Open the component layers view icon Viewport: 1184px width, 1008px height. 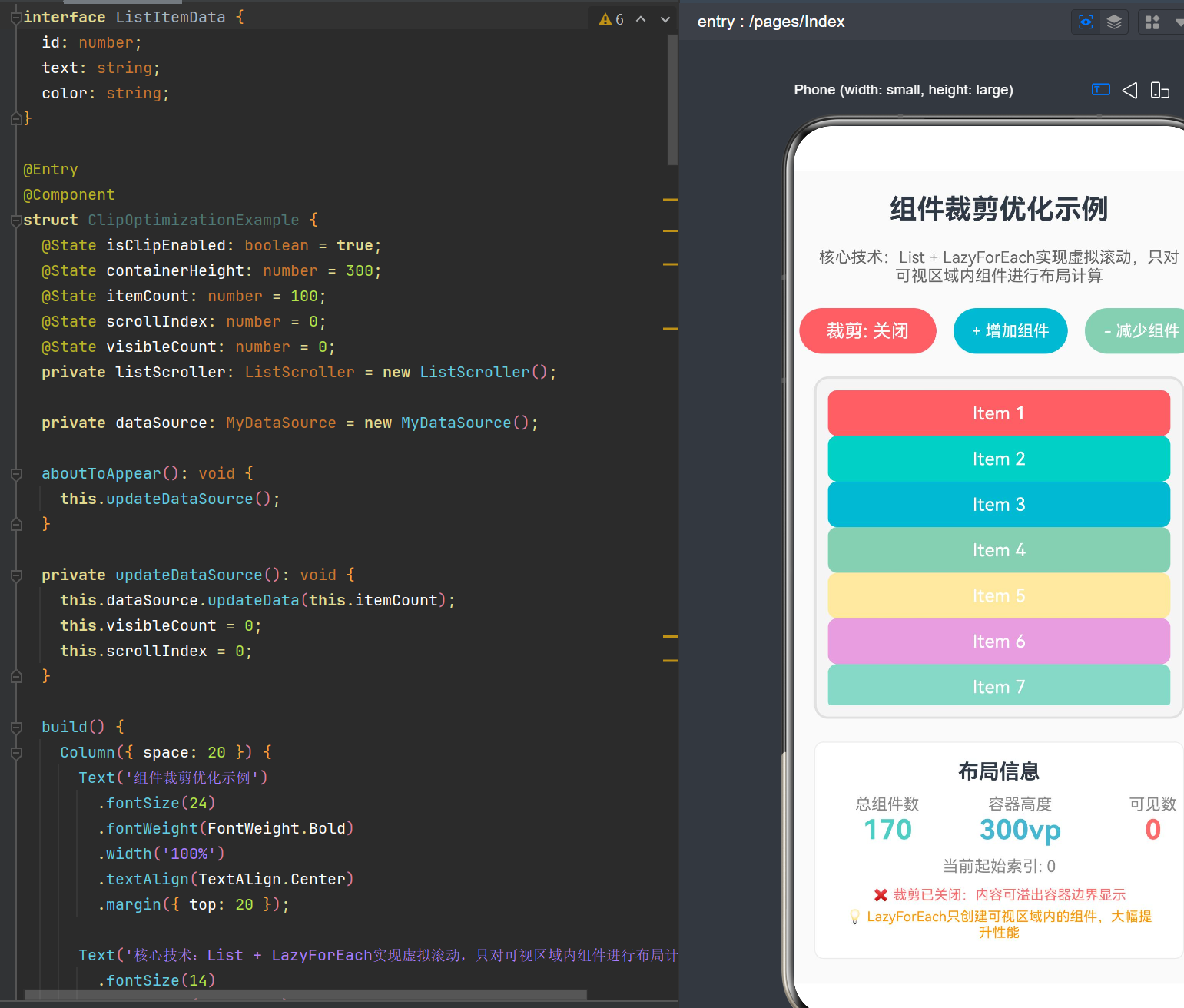[1114, 22]
